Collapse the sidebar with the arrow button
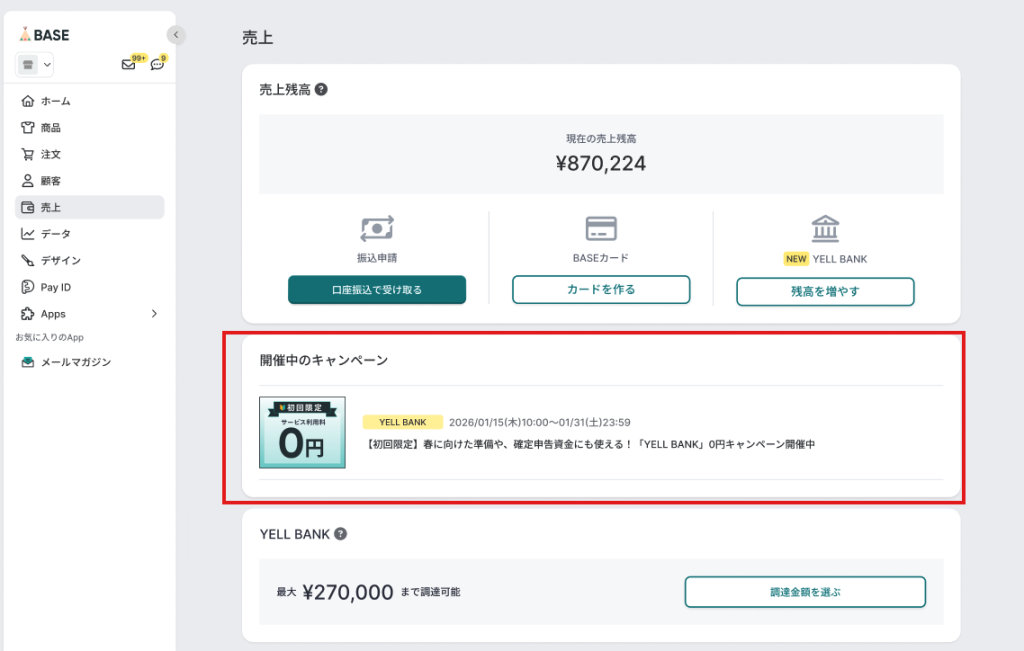This screenshot has width=1024, height=651. (x=176, y=35)
